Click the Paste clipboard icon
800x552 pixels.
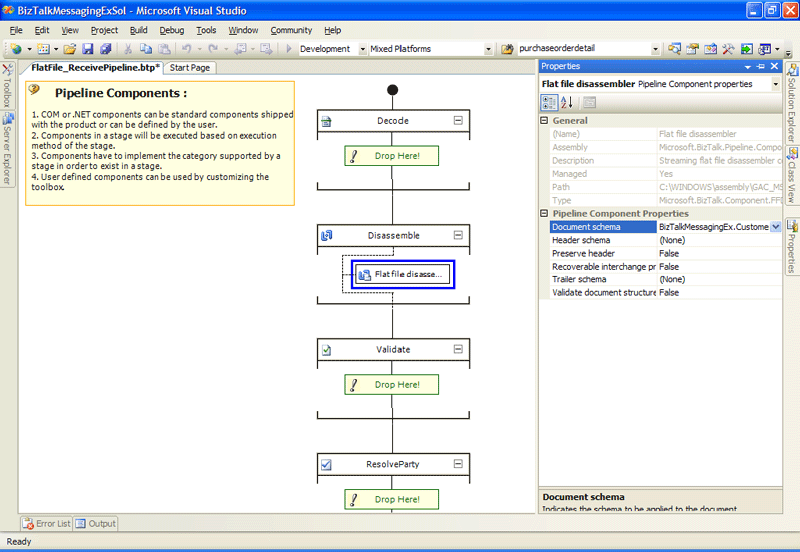point(164,49)
